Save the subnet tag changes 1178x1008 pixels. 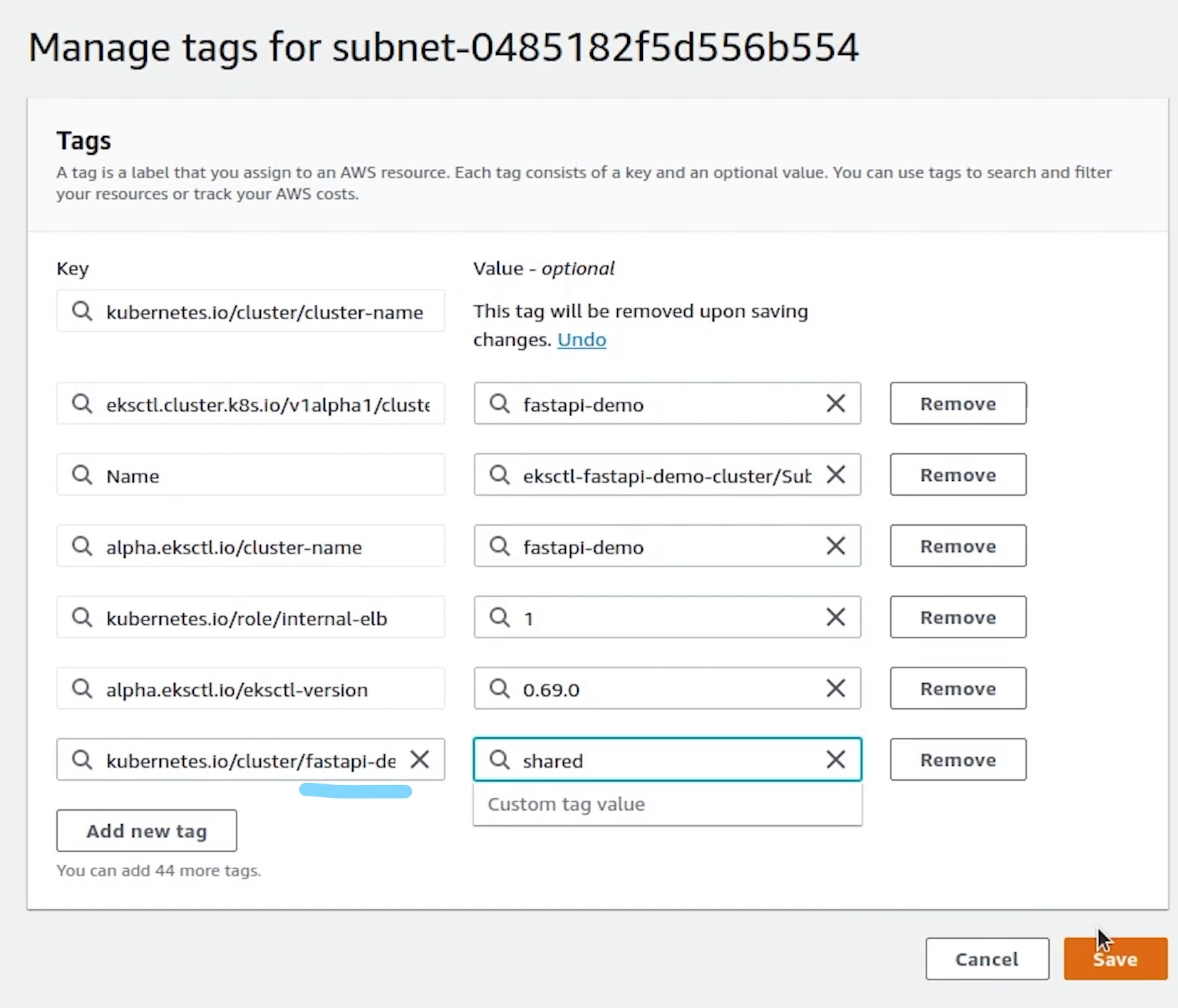[x=1115, y=959]
